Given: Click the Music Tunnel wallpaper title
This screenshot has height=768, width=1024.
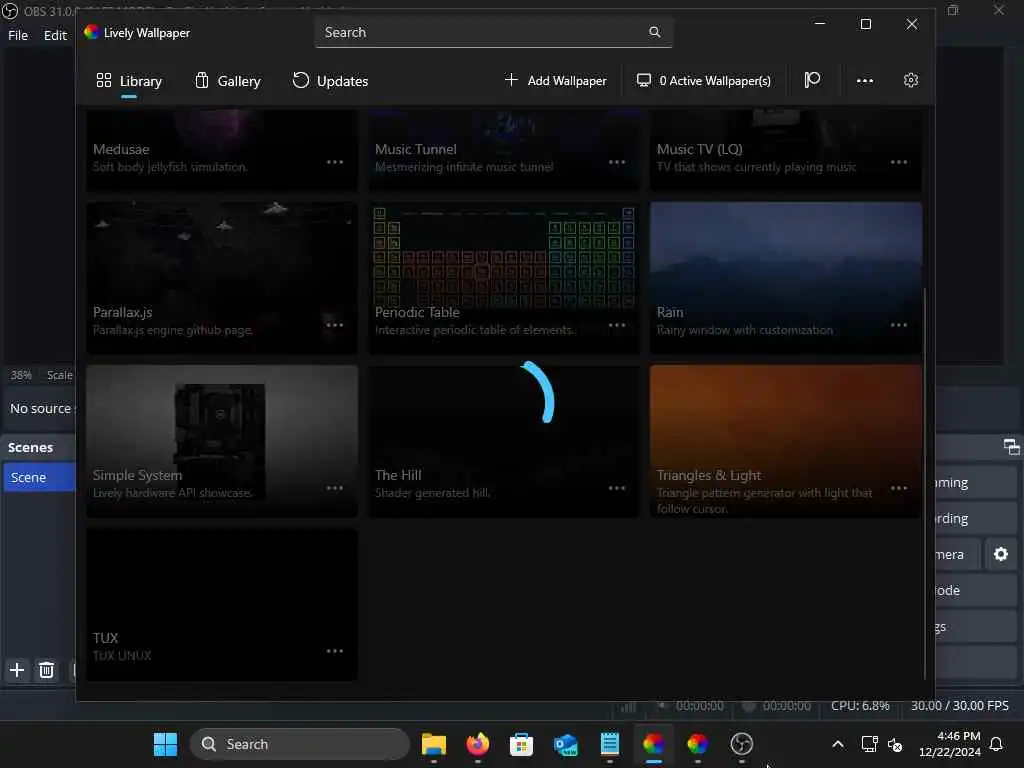Looking at the screenshot, I should click(x=415, y=150).
